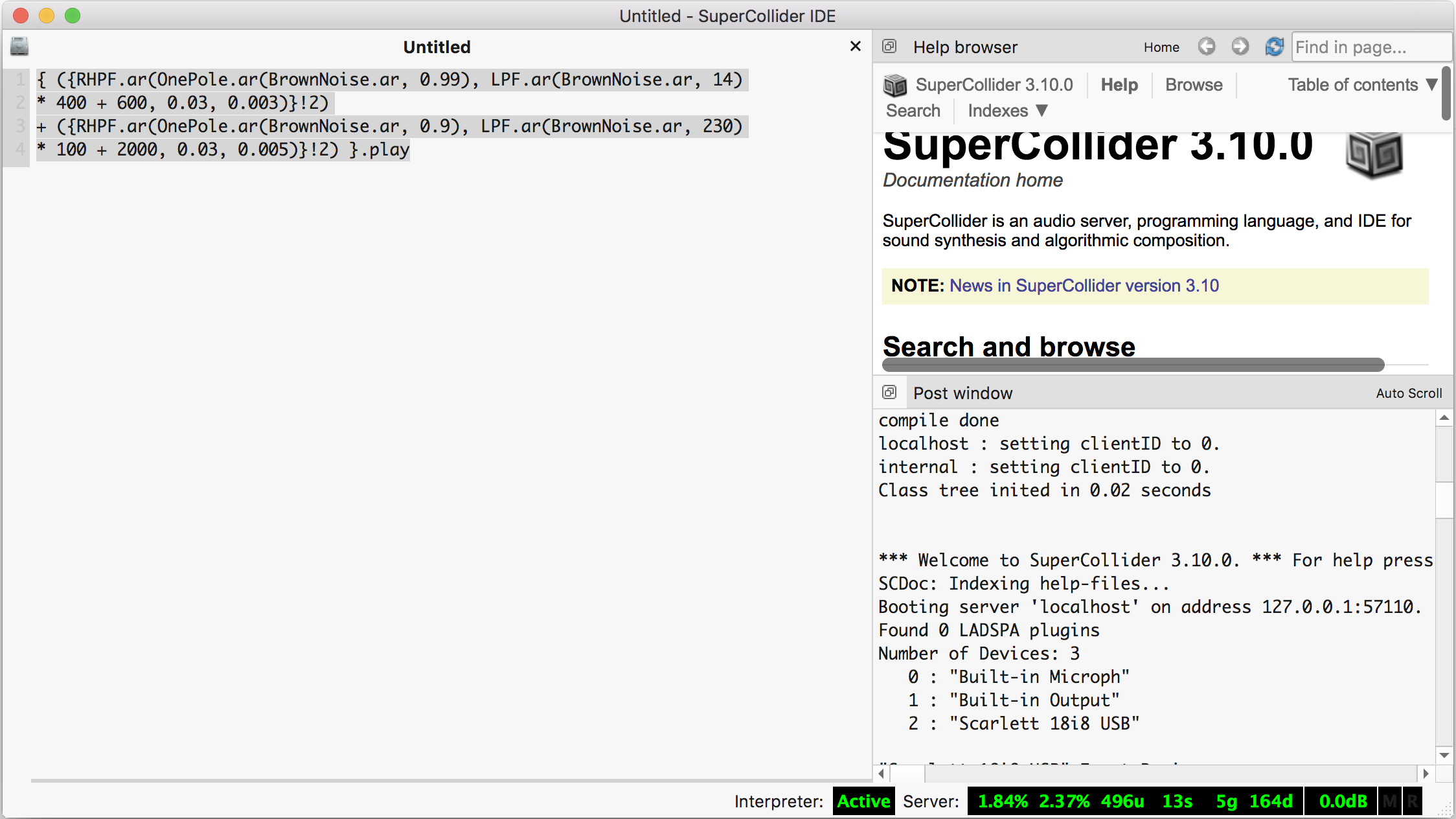Click the Help browser horizontal scrollbar
Viewport: 1456px width, 819px height.
pyautogui.click(x=1133, y=365)
